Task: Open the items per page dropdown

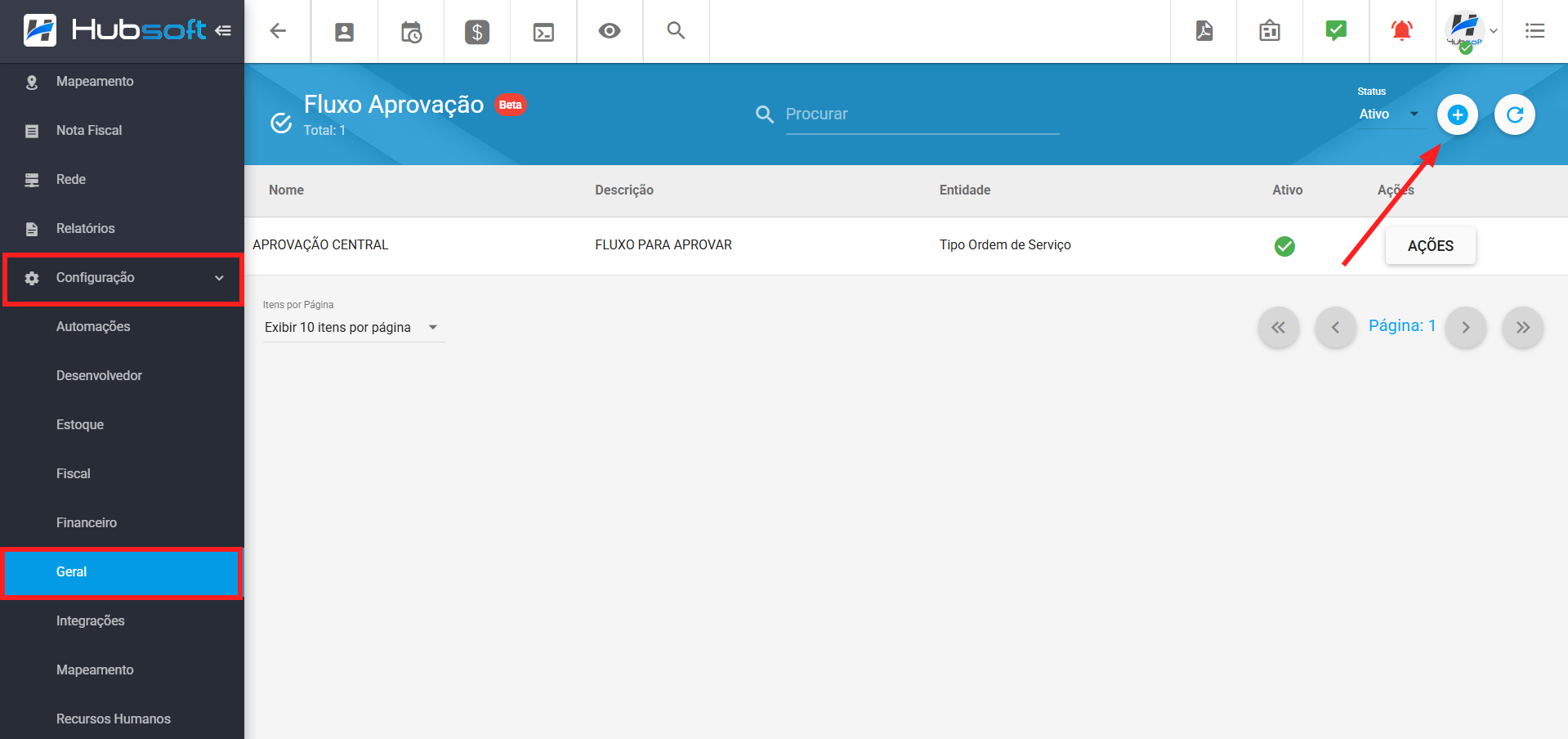Action: (353, 327)
